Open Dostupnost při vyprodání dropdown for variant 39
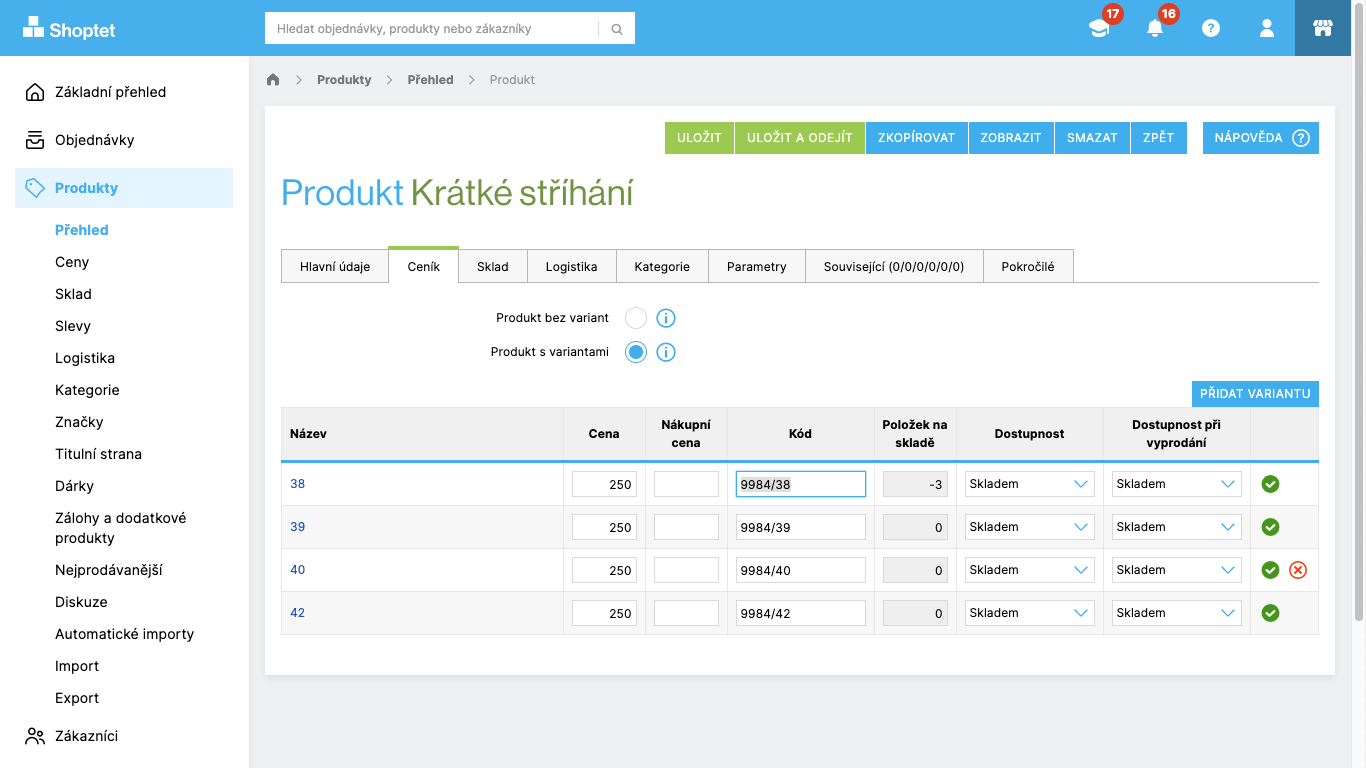Screen dimensions: 1366x768 pos(1176,527)
